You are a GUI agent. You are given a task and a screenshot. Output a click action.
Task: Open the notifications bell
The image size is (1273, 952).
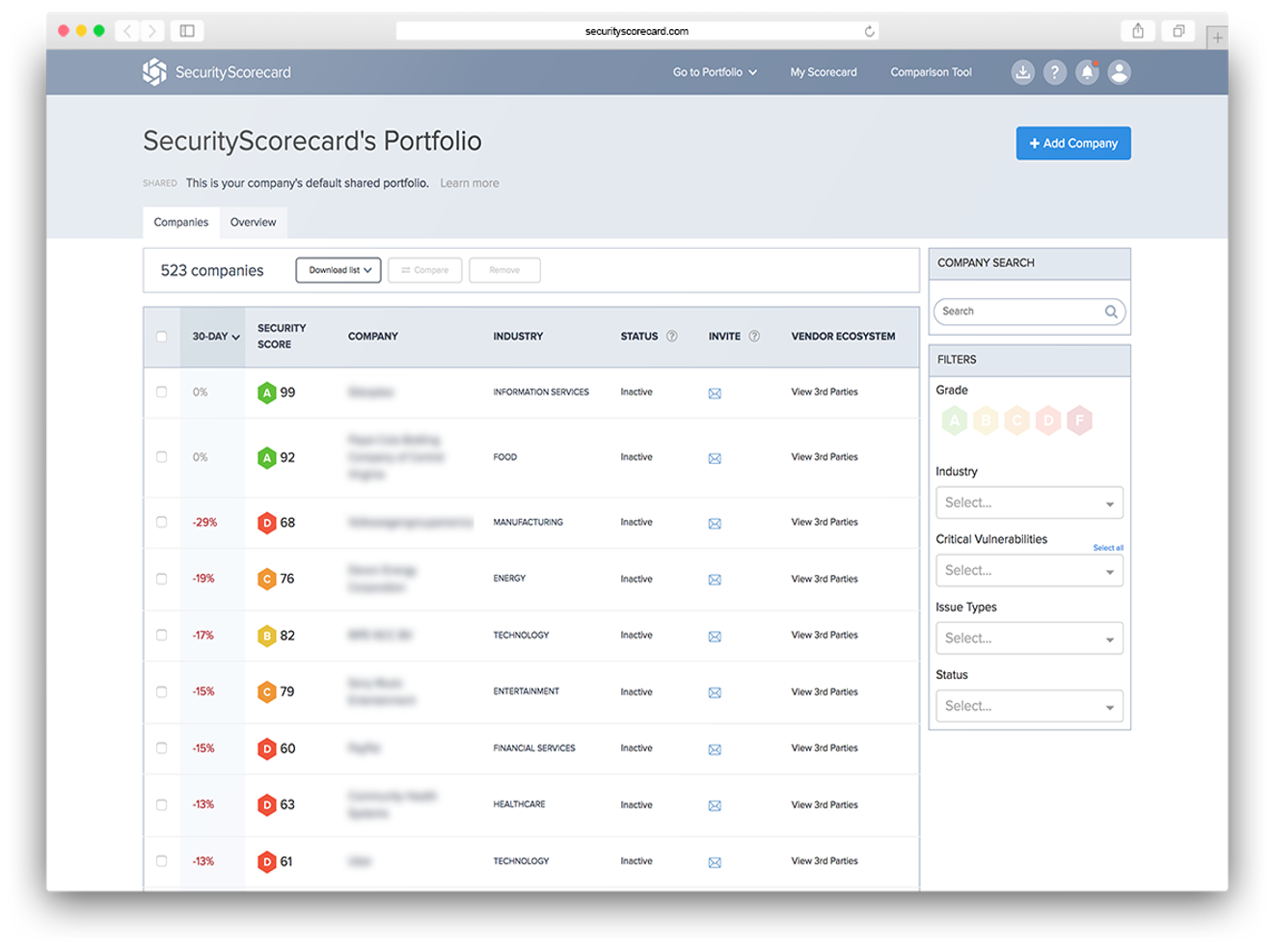1087,71
